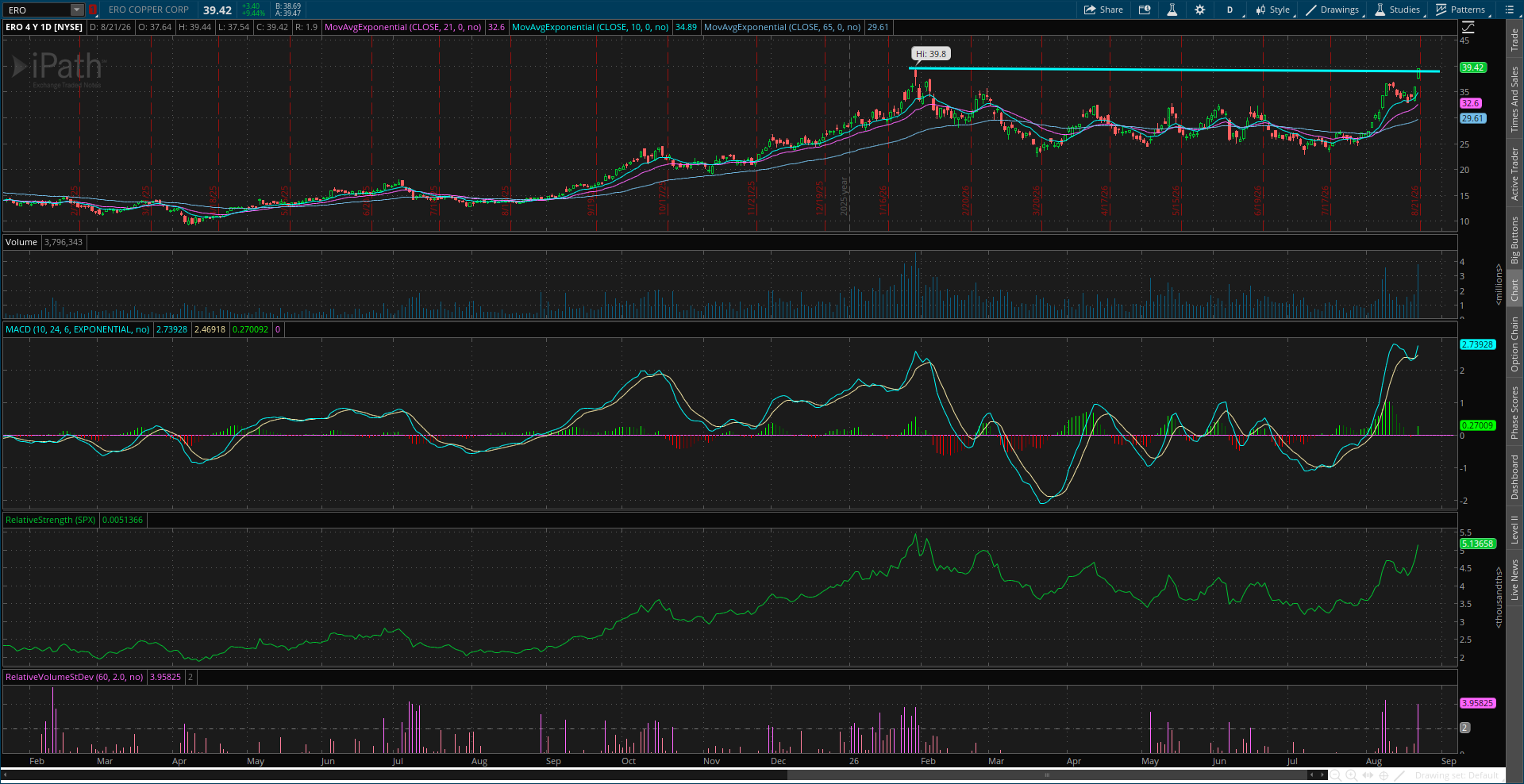Toggle scroll left arrow on scrollbar

point(1311,774)
